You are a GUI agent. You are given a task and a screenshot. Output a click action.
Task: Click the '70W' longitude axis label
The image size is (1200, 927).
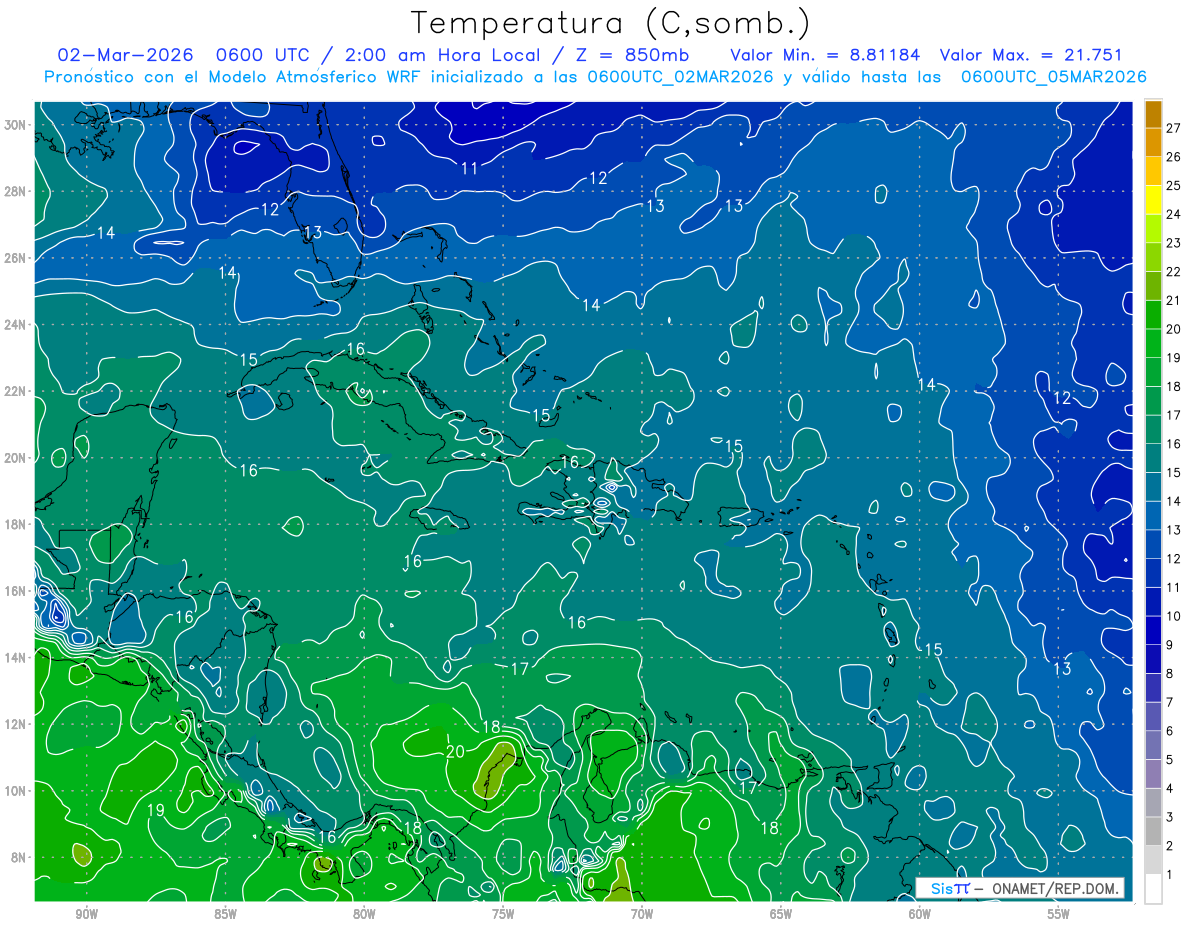642,914
